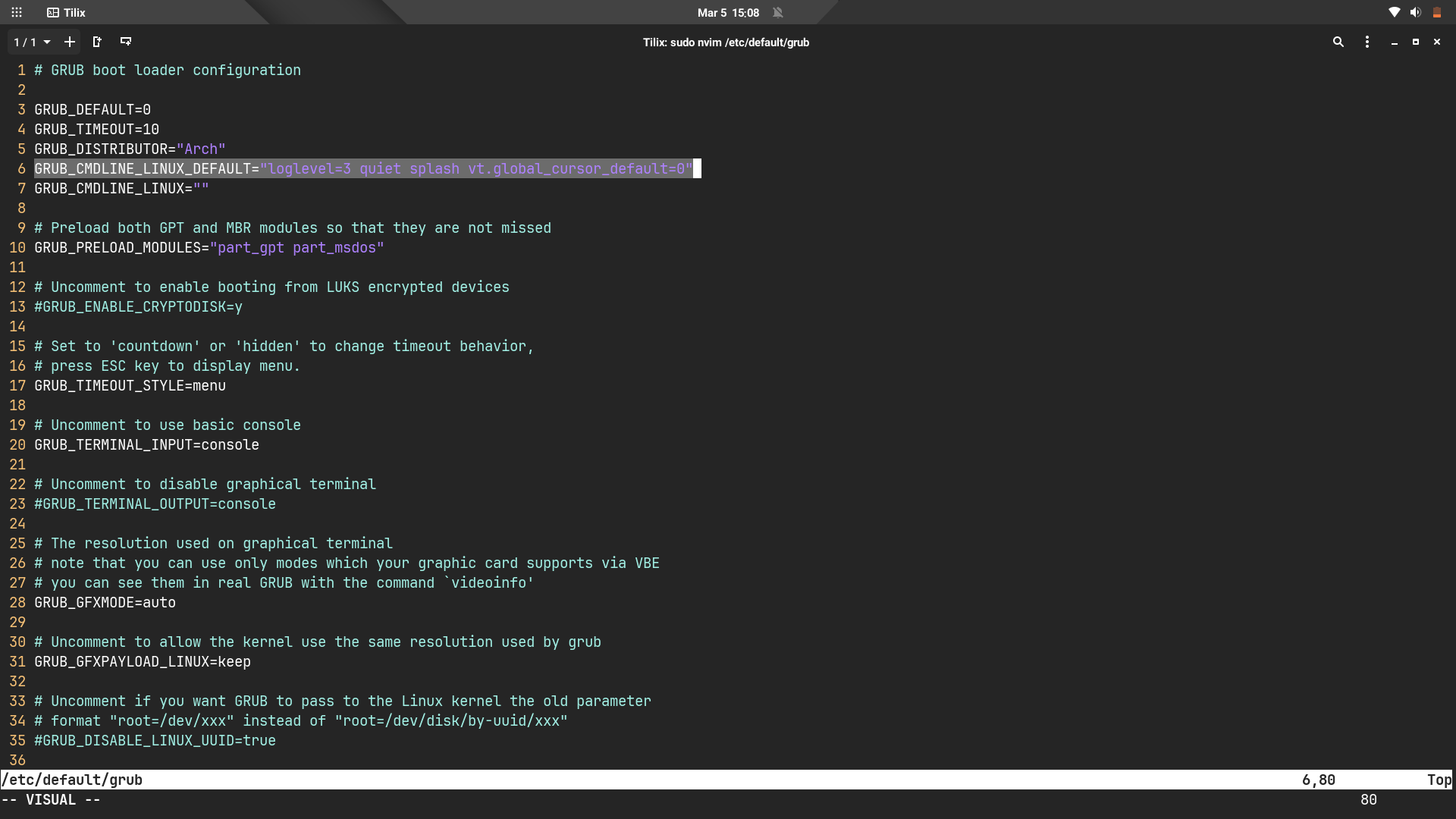The image size is (1456, 819).
Task: Click the muted notifications bell icon
Action: point(778,12)
